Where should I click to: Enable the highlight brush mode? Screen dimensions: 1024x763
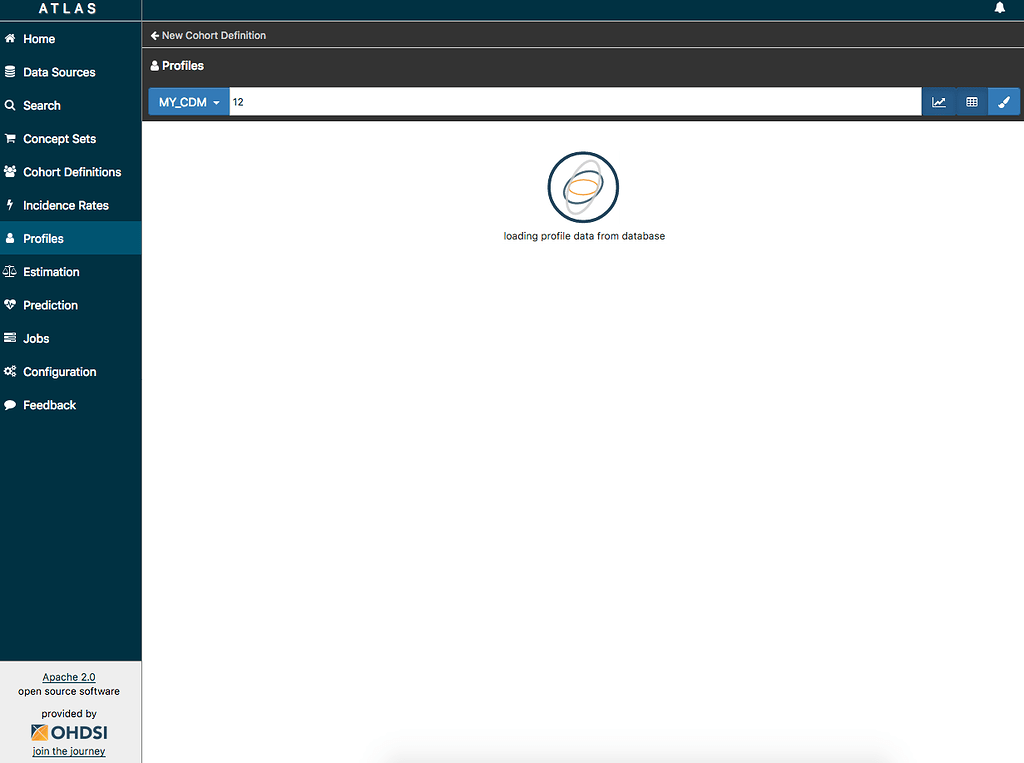1004,101
